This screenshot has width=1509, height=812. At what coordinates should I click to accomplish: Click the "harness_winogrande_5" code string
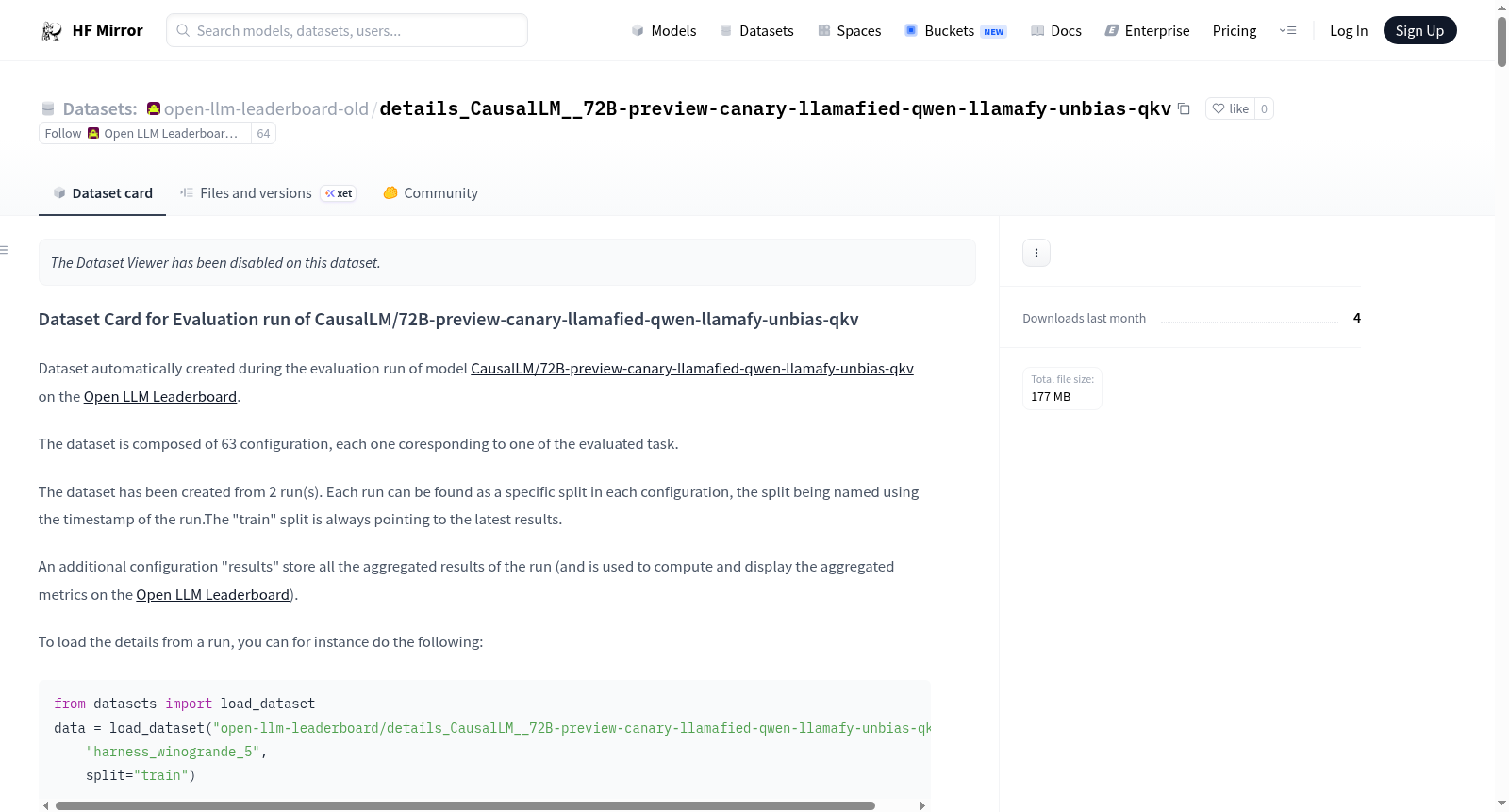pos(173,752)
